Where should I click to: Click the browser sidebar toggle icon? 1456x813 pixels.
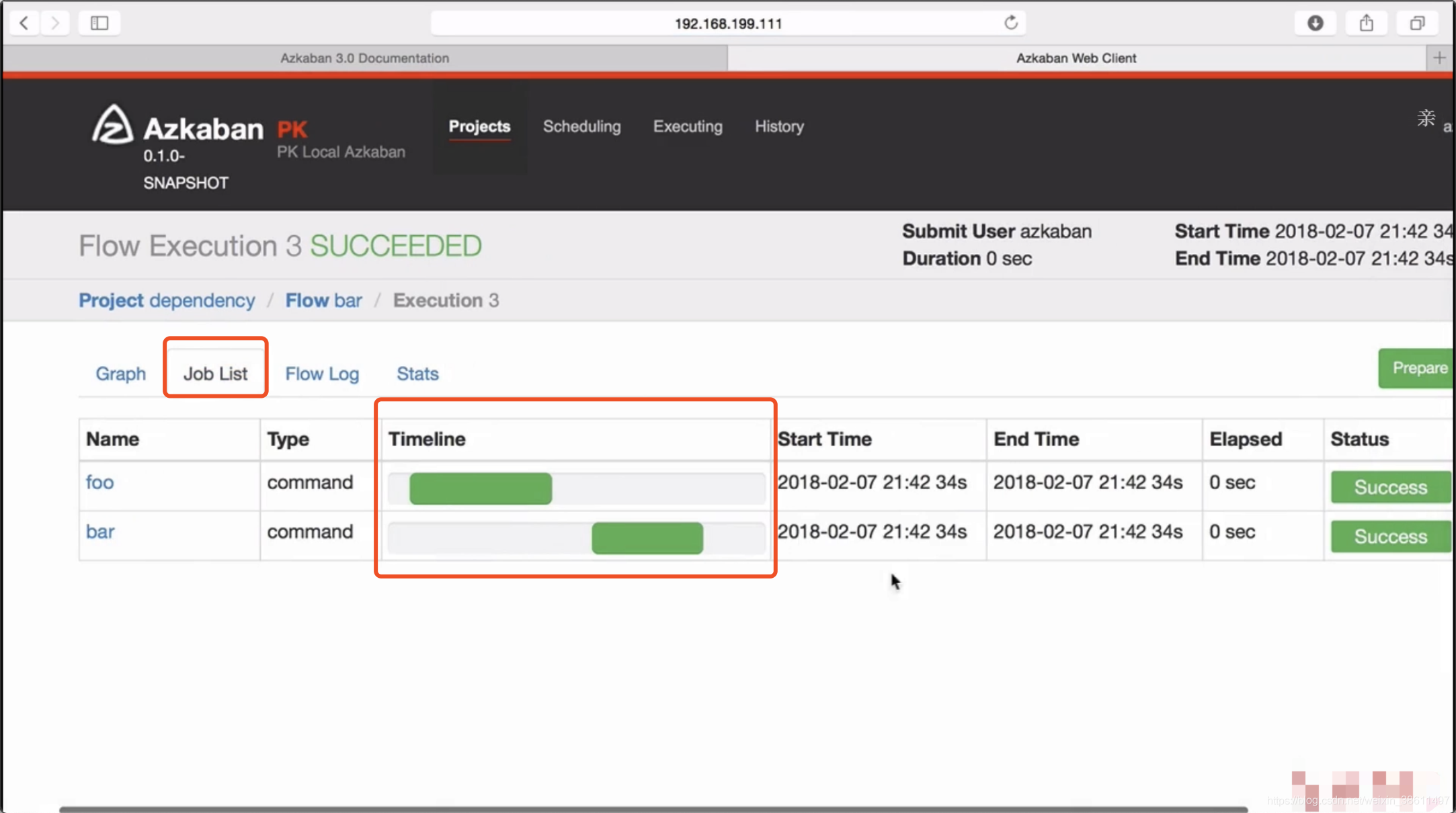pyautogui.click(x=99, y=22)
